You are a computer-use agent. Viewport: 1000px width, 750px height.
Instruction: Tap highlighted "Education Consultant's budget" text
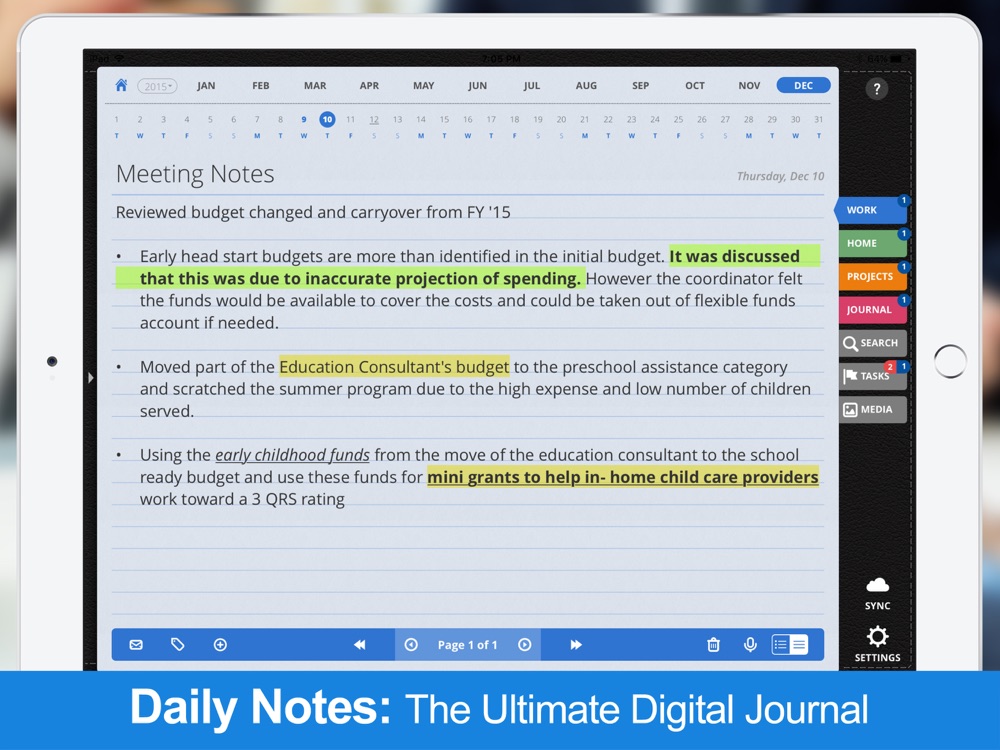tap(394, 367)
